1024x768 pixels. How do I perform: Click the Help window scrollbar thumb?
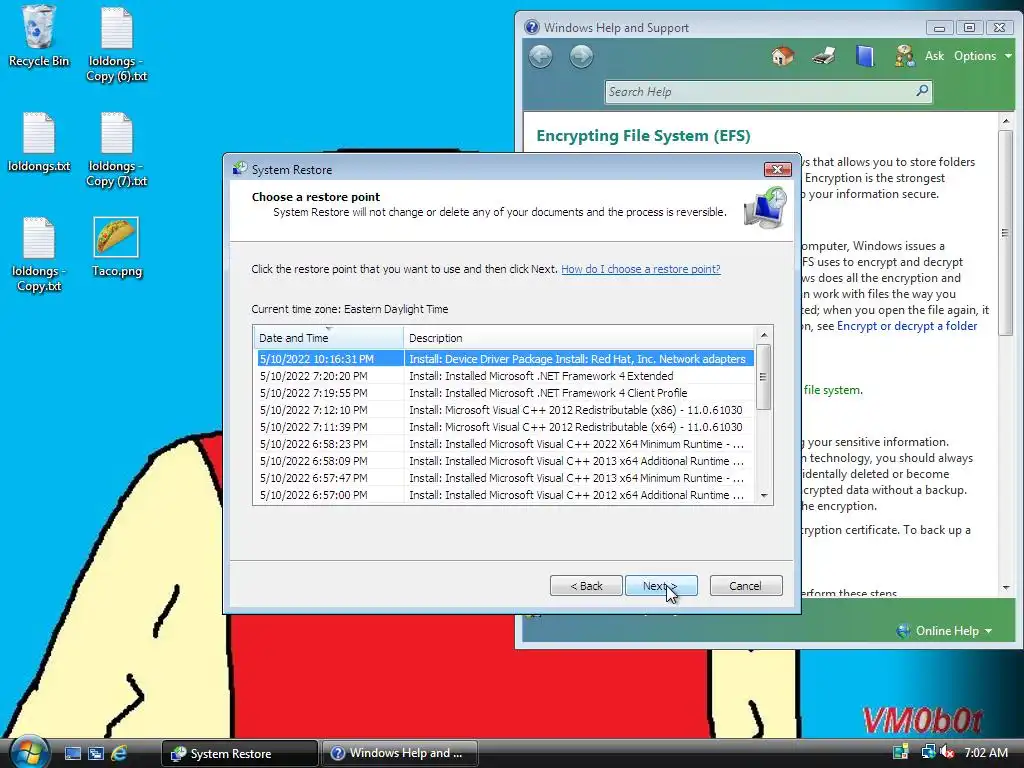click(x=1006, y=233)
